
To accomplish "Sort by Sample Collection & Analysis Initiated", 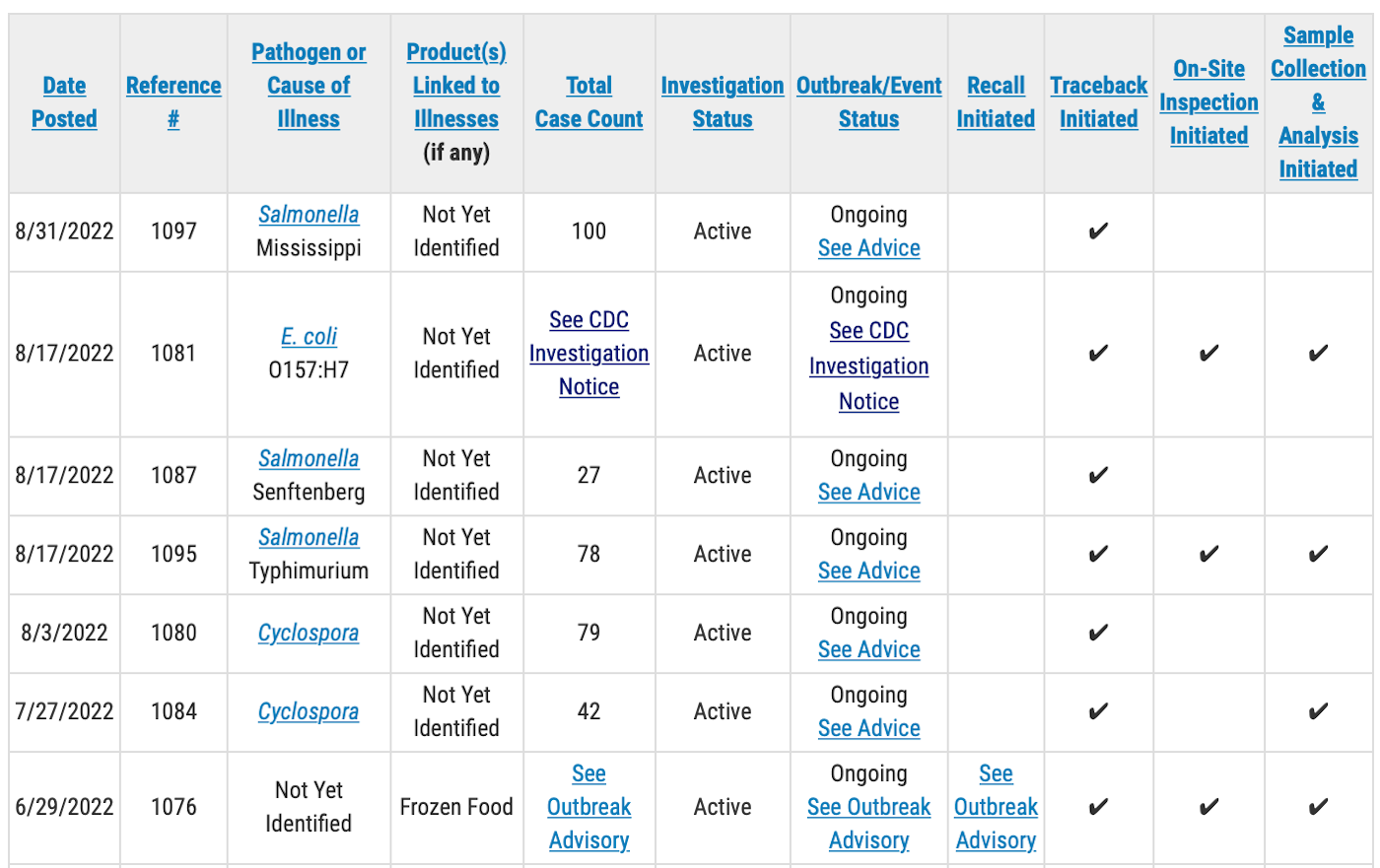I will [x=1318, y=102].
